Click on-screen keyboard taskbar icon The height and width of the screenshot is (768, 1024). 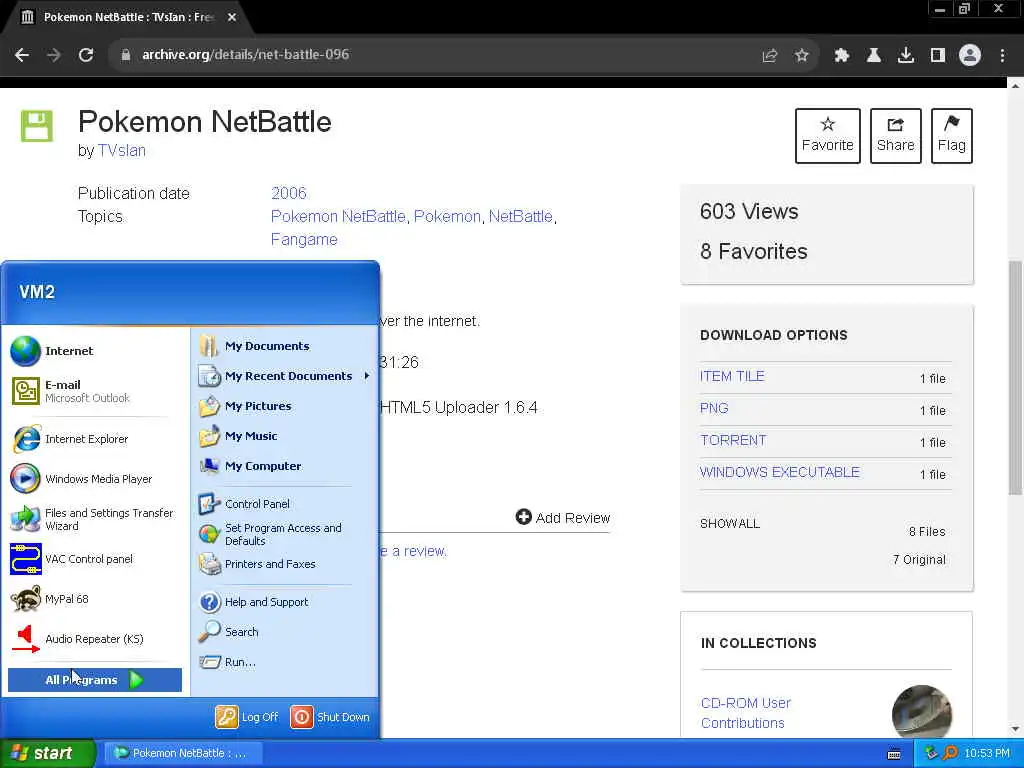[894, 754]
